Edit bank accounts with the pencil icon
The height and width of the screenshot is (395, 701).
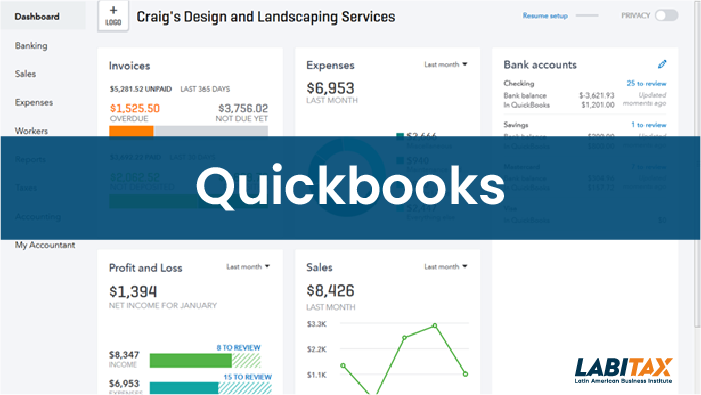pos(662,64)
